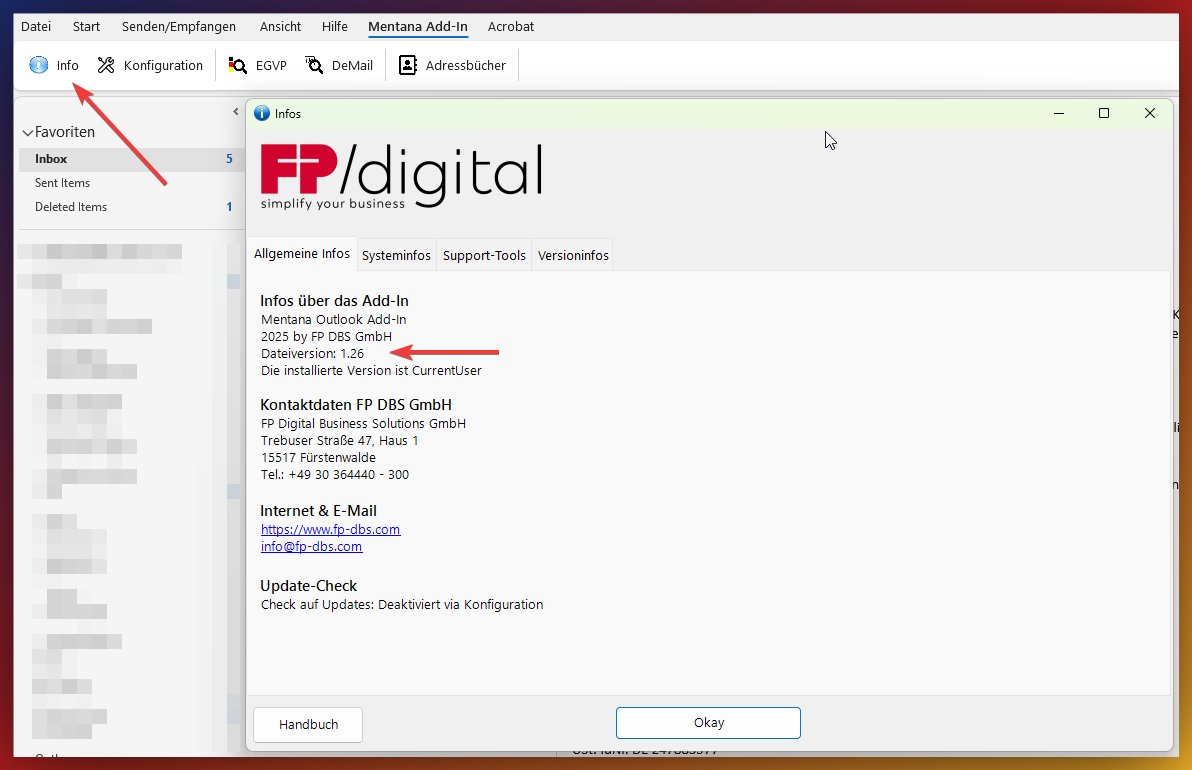Open the EGVP search icon
Screen dimensions: 1192x770
[238, 65]
